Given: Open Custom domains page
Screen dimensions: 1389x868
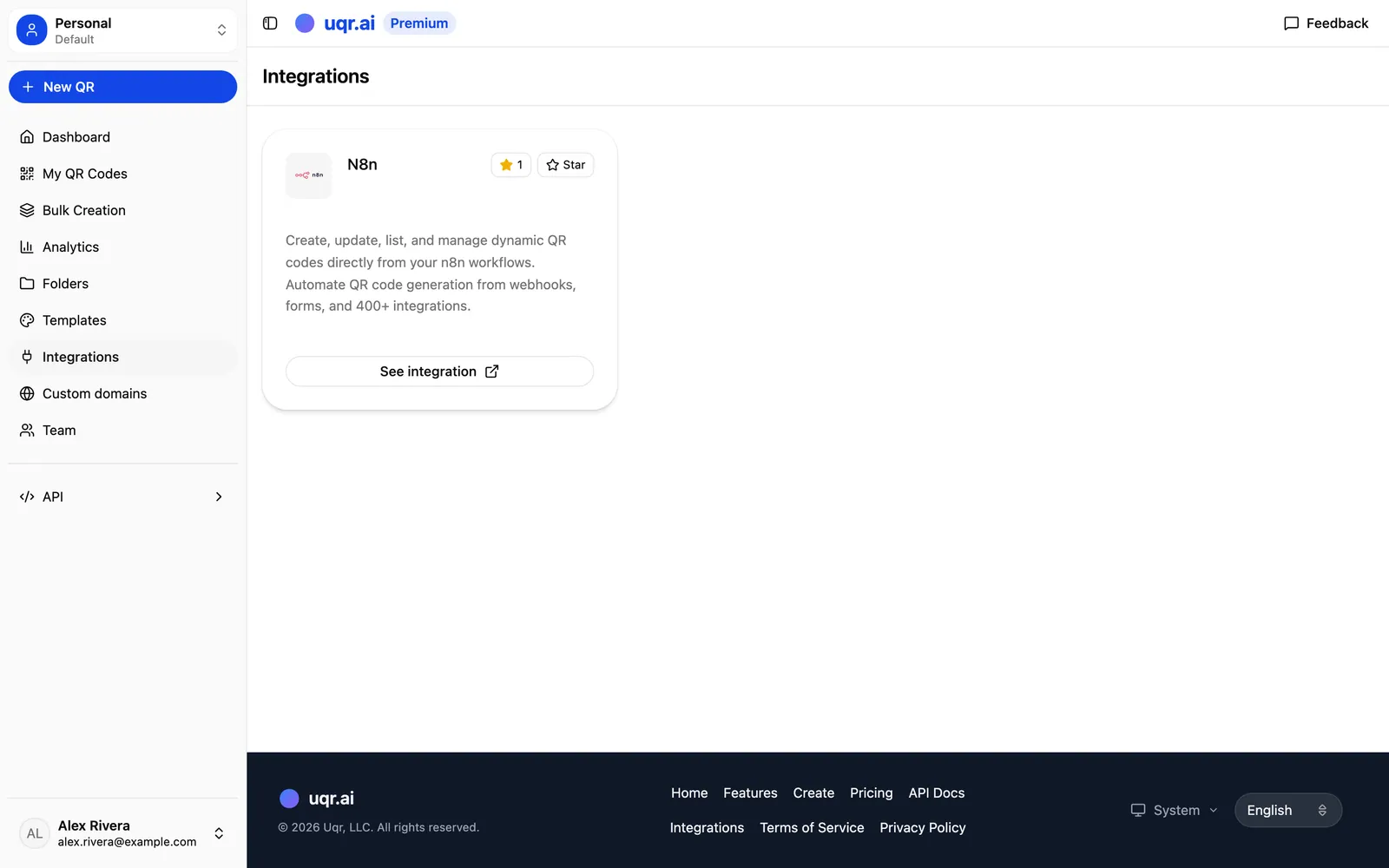Looking at the screenshot, I should click(x=122, y=393).
